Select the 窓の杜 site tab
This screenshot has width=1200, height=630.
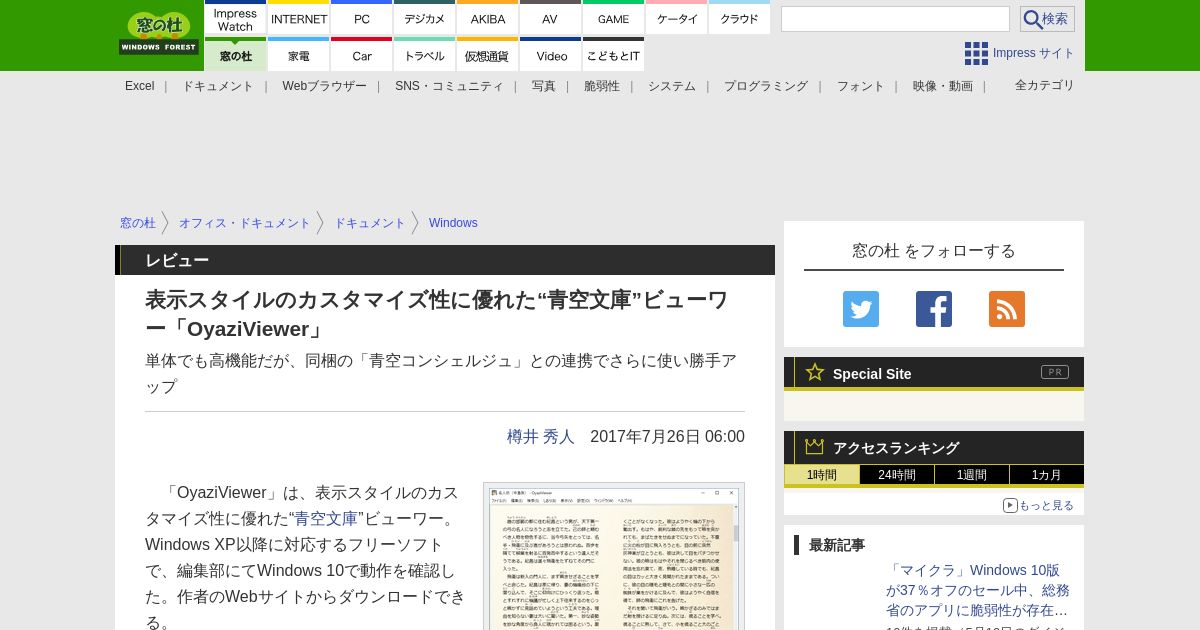235,55
